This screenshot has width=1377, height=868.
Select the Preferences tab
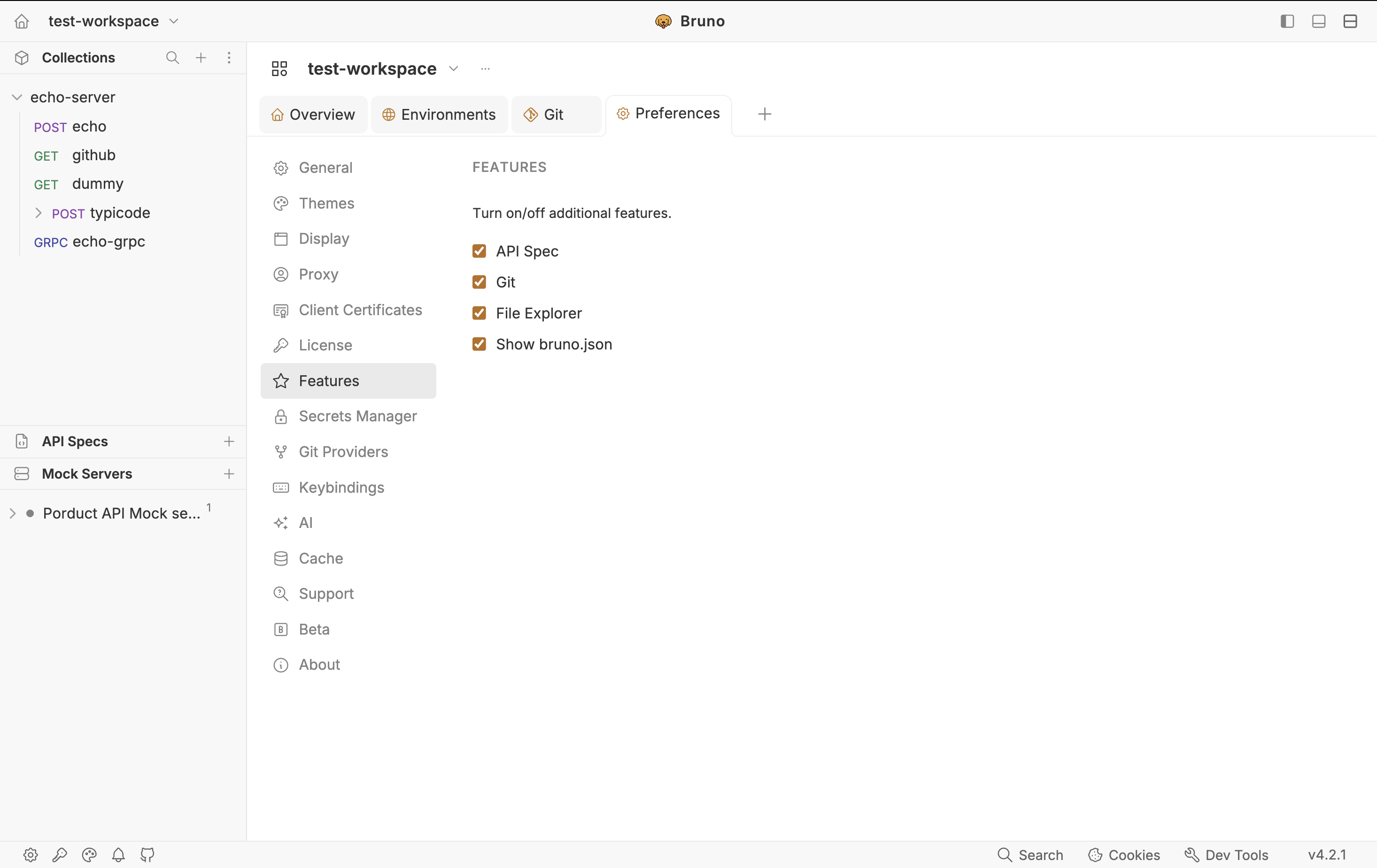pyautogui.click(x=668, y=114)
